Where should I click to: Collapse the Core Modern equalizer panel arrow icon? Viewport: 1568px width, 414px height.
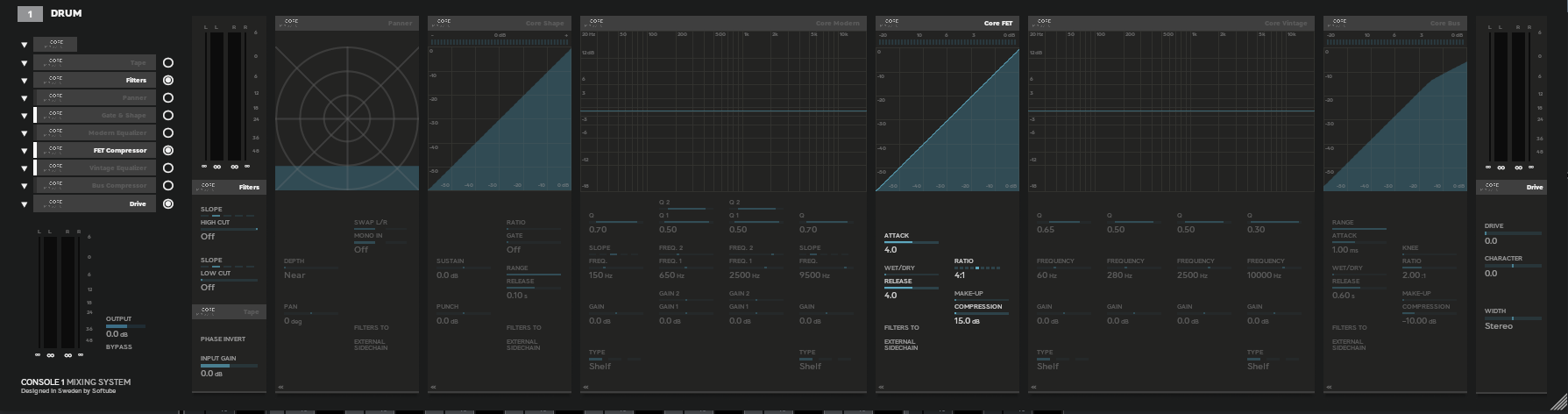coord(586,387)
